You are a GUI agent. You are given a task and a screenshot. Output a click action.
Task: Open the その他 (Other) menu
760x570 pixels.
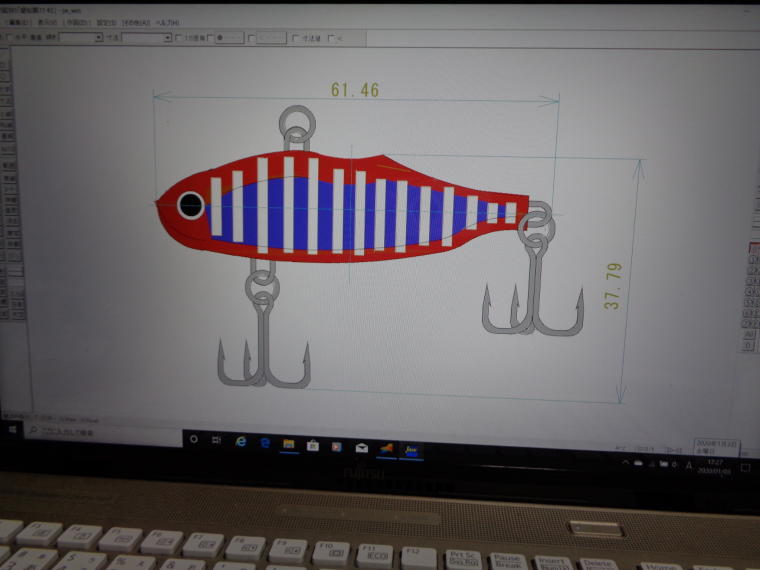(137, 22)
